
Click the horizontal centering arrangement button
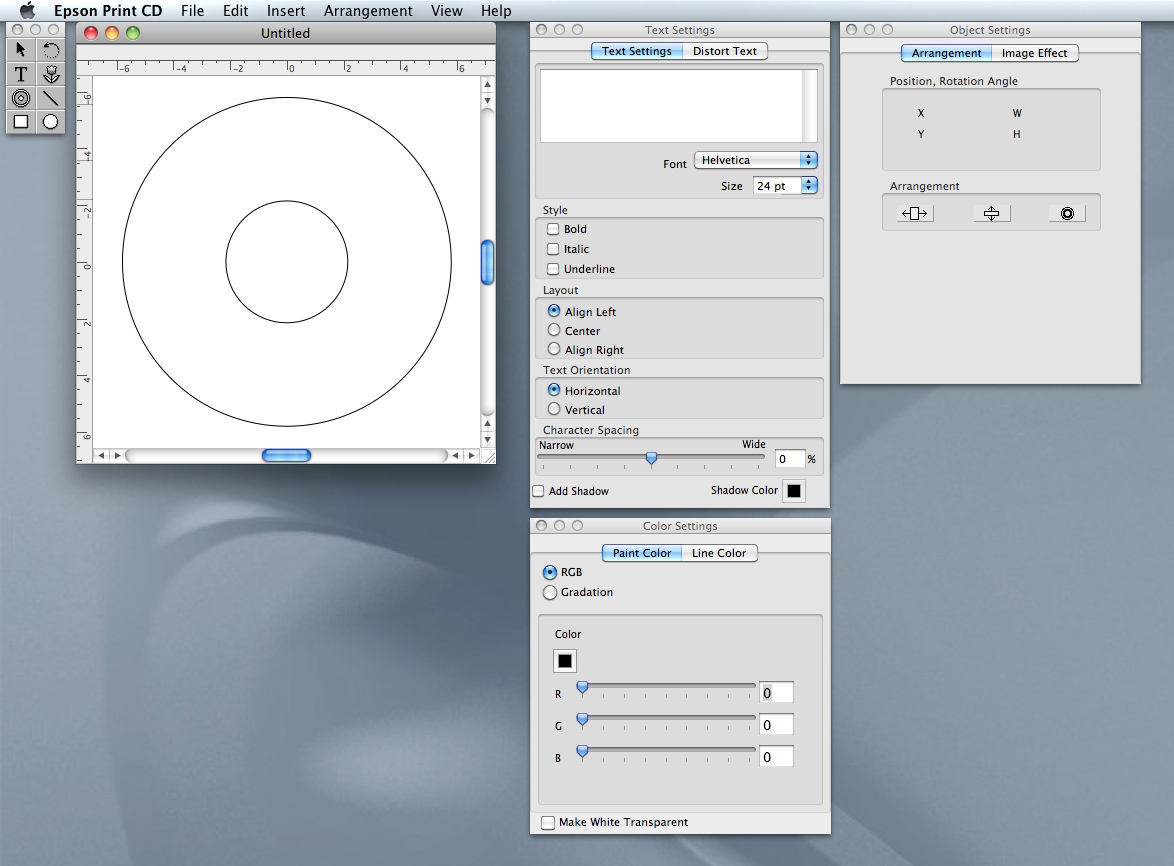tap(915, 213)
